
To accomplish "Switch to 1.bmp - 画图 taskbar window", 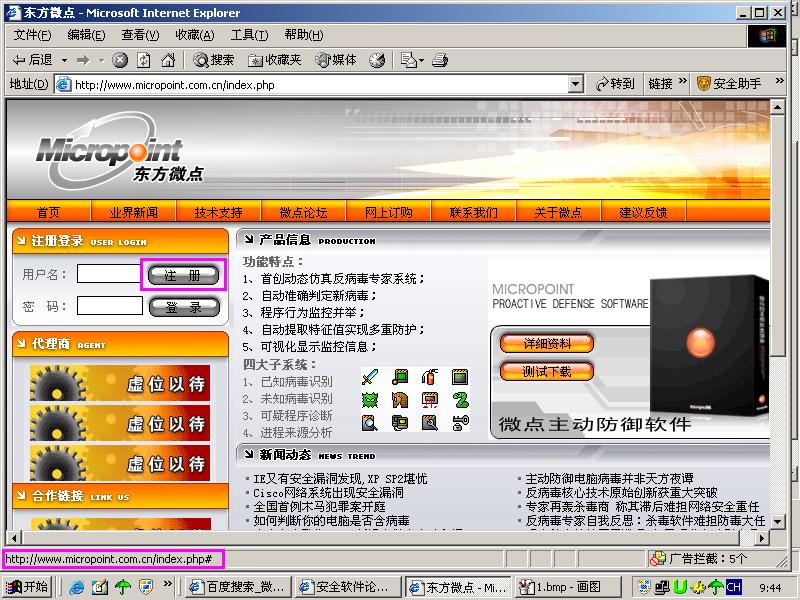I will [567, 587].
